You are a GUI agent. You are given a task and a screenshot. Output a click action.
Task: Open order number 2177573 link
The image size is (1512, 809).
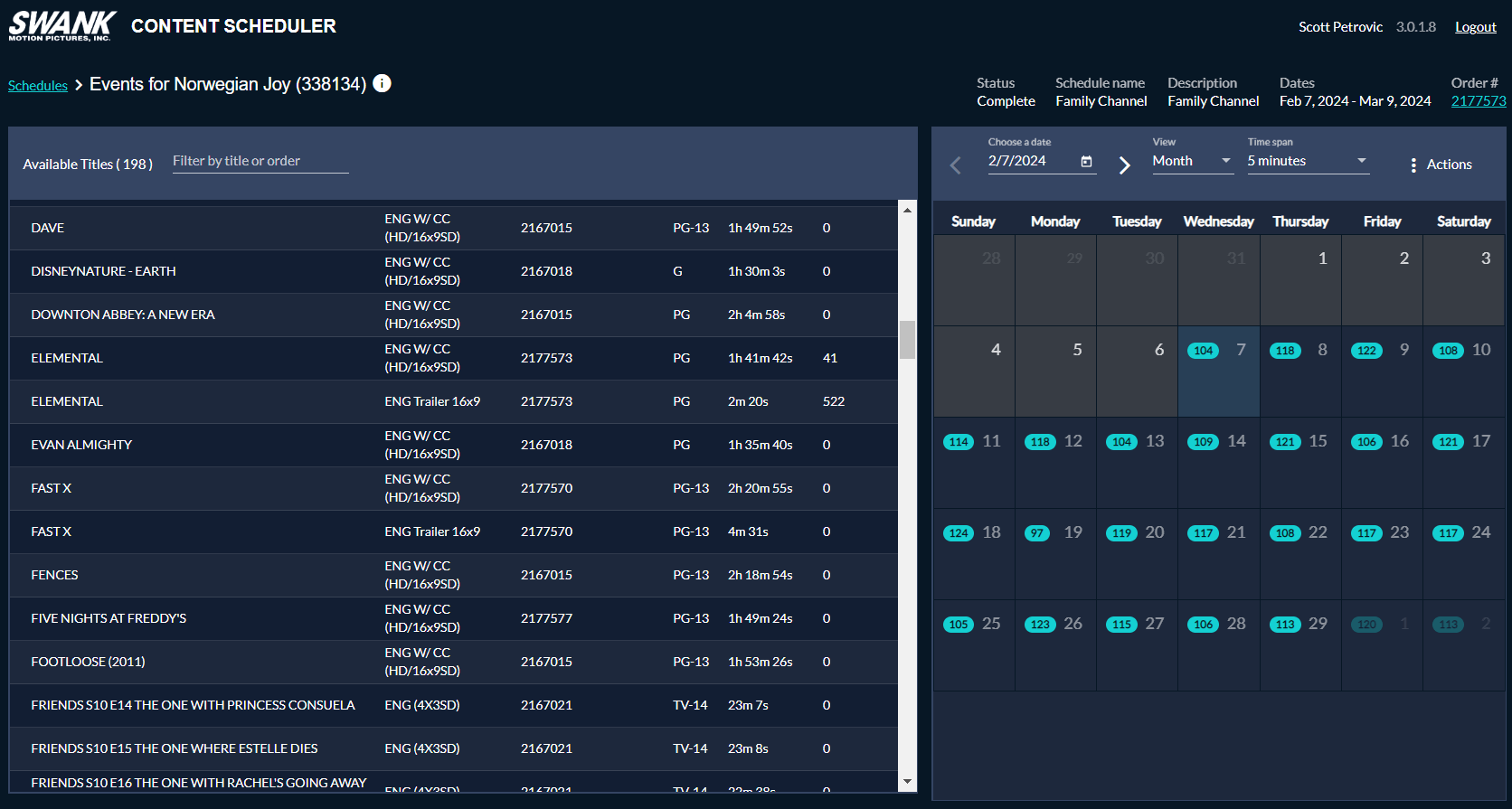tap(1478, 101)
